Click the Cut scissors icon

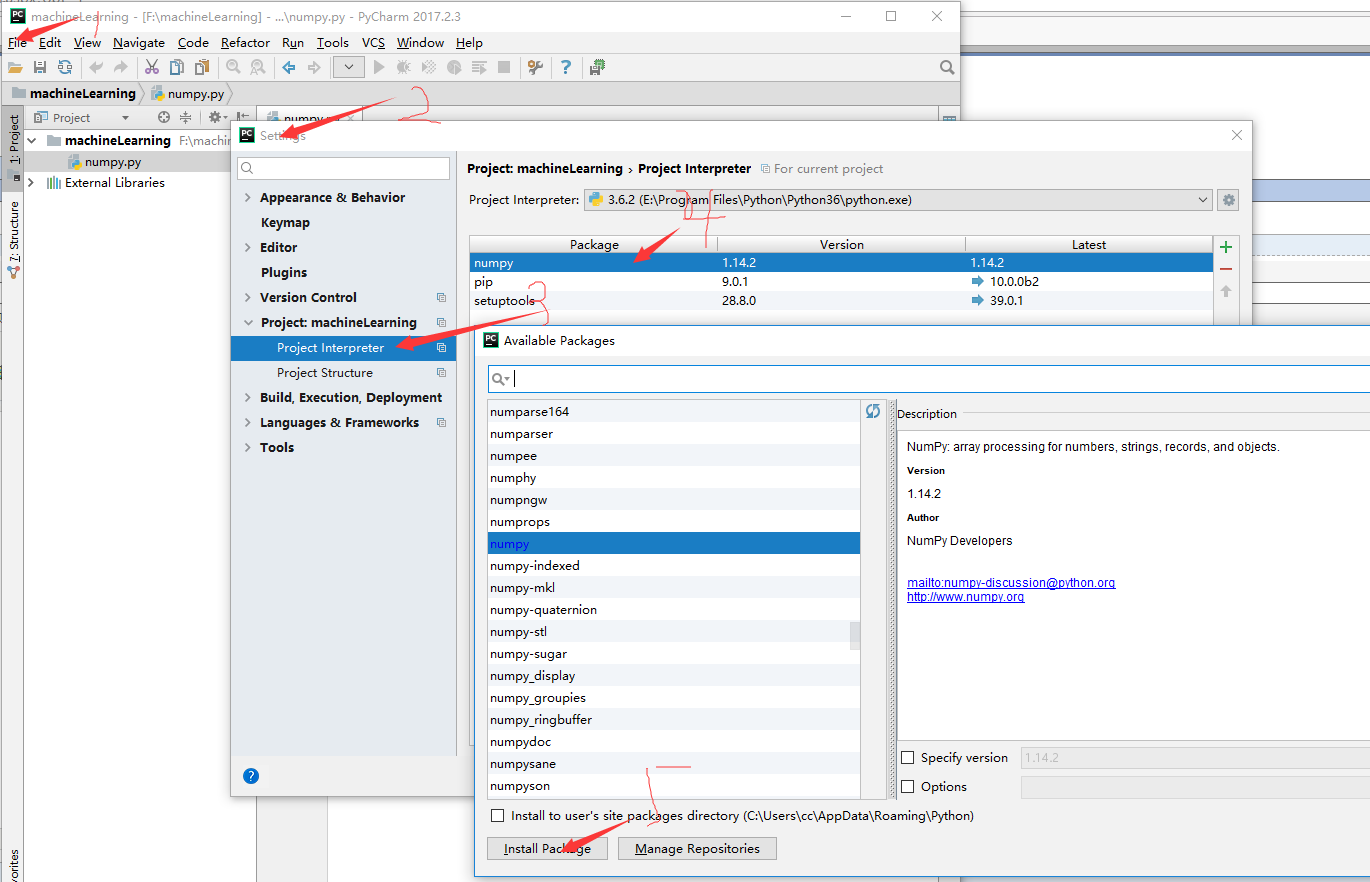(152, 67)
